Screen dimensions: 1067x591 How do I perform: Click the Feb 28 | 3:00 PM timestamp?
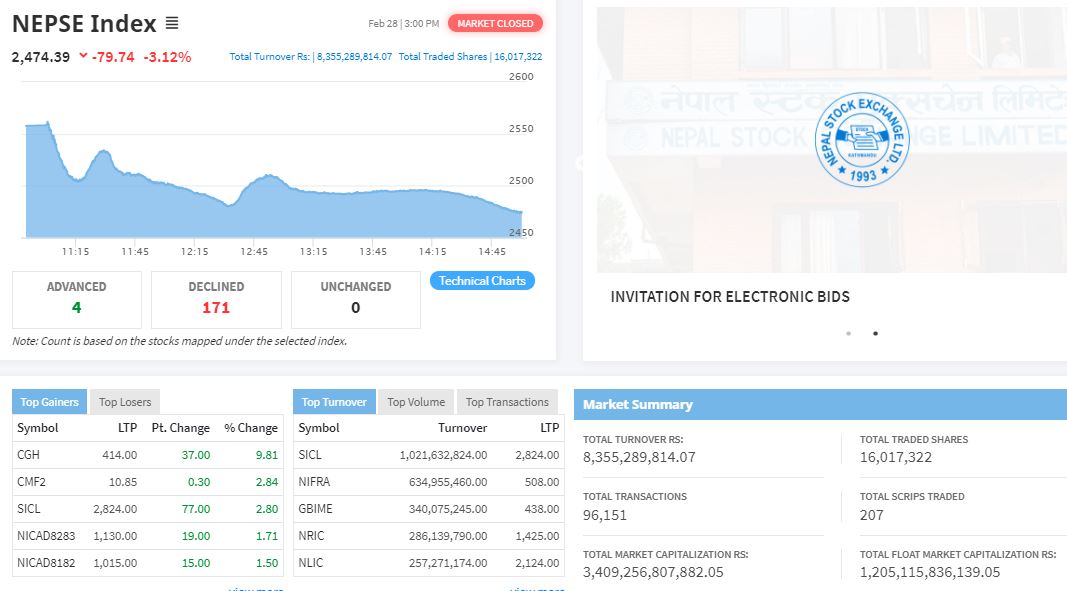coord(404,23)
